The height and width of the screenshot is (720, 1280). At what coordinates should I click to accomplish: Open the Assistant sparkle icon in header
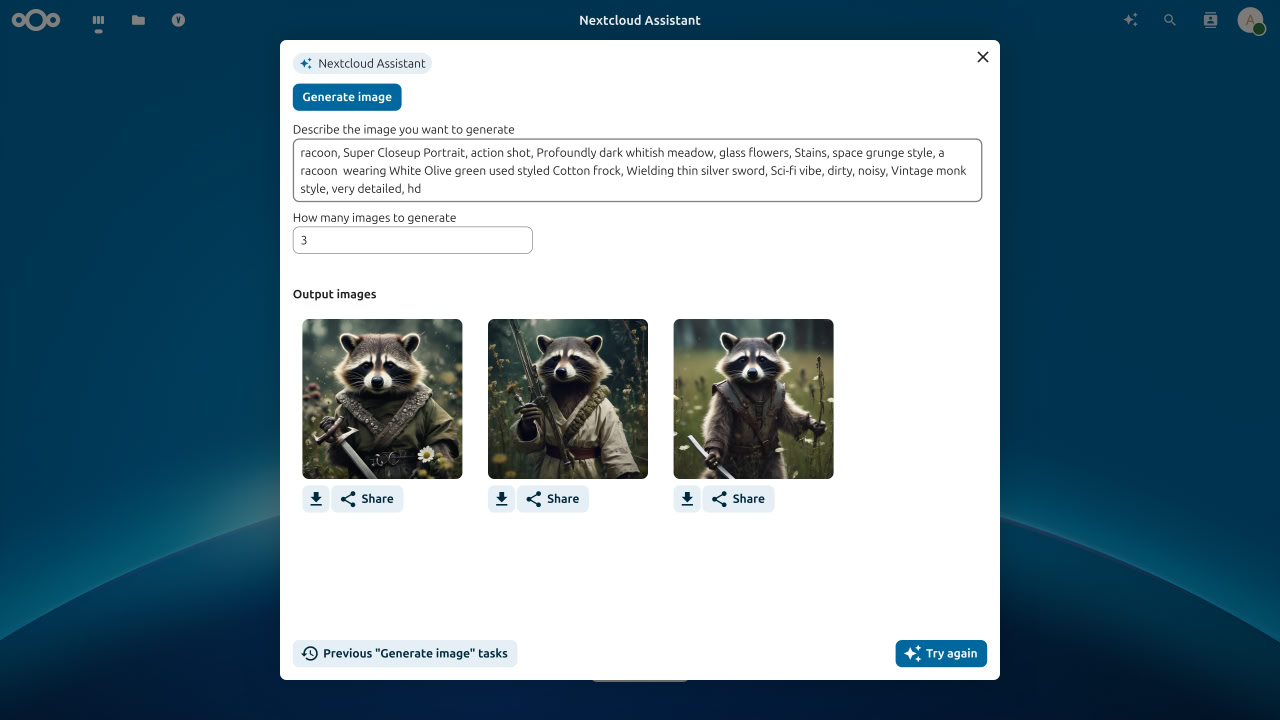point(1130,20)
